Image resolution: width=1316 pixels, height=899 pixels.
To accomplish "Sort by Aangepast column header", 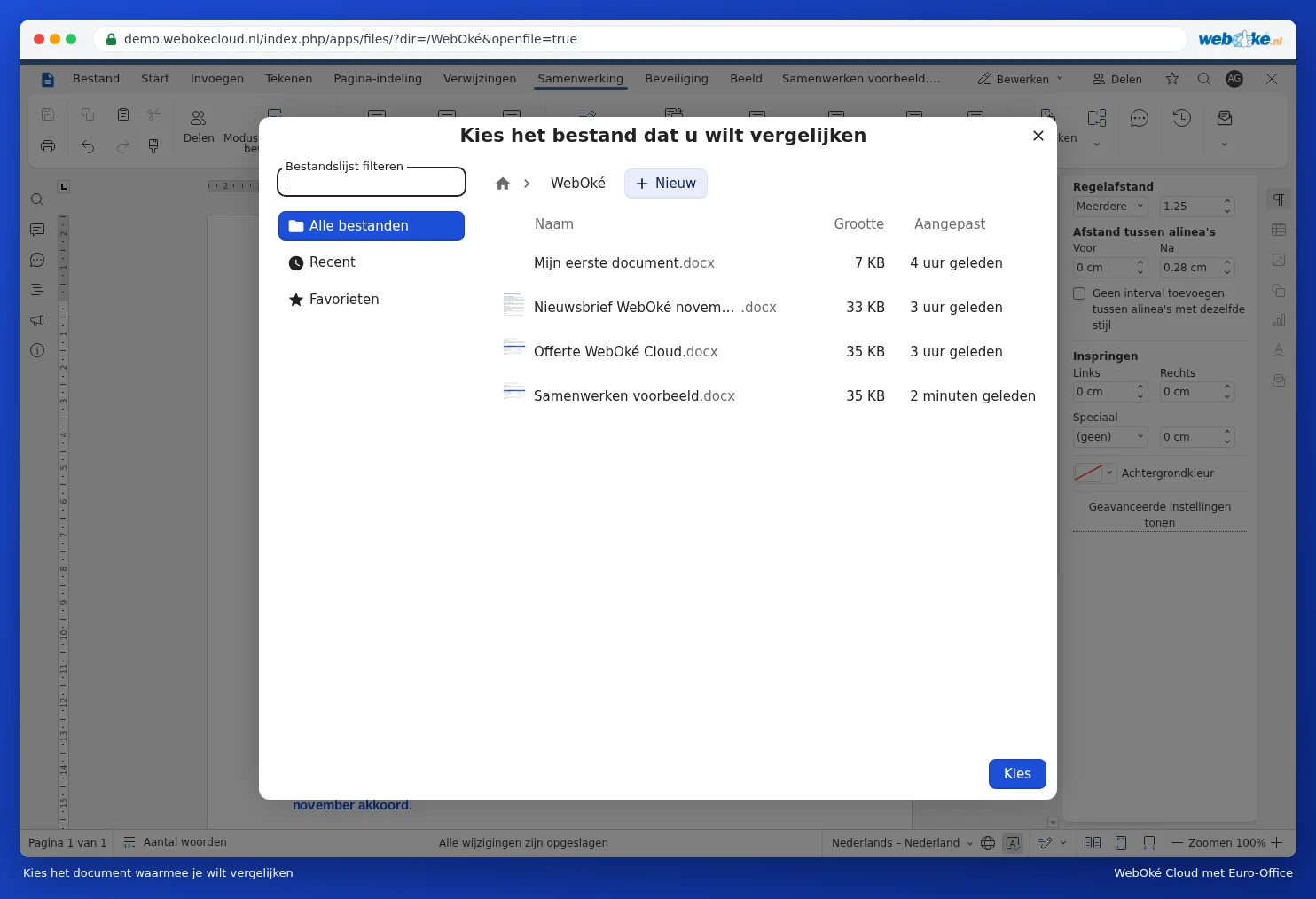I will point(950,224).
